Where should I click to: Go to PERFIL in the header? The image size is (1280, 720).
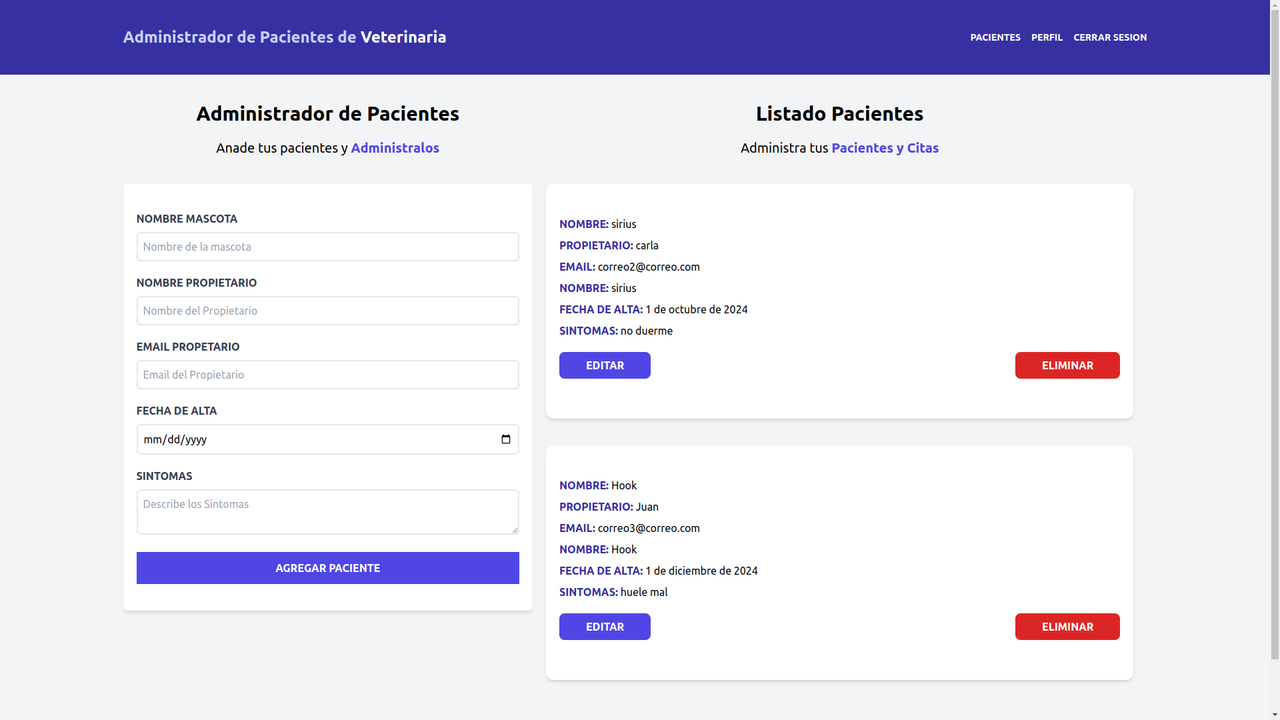pos(1047,37)
